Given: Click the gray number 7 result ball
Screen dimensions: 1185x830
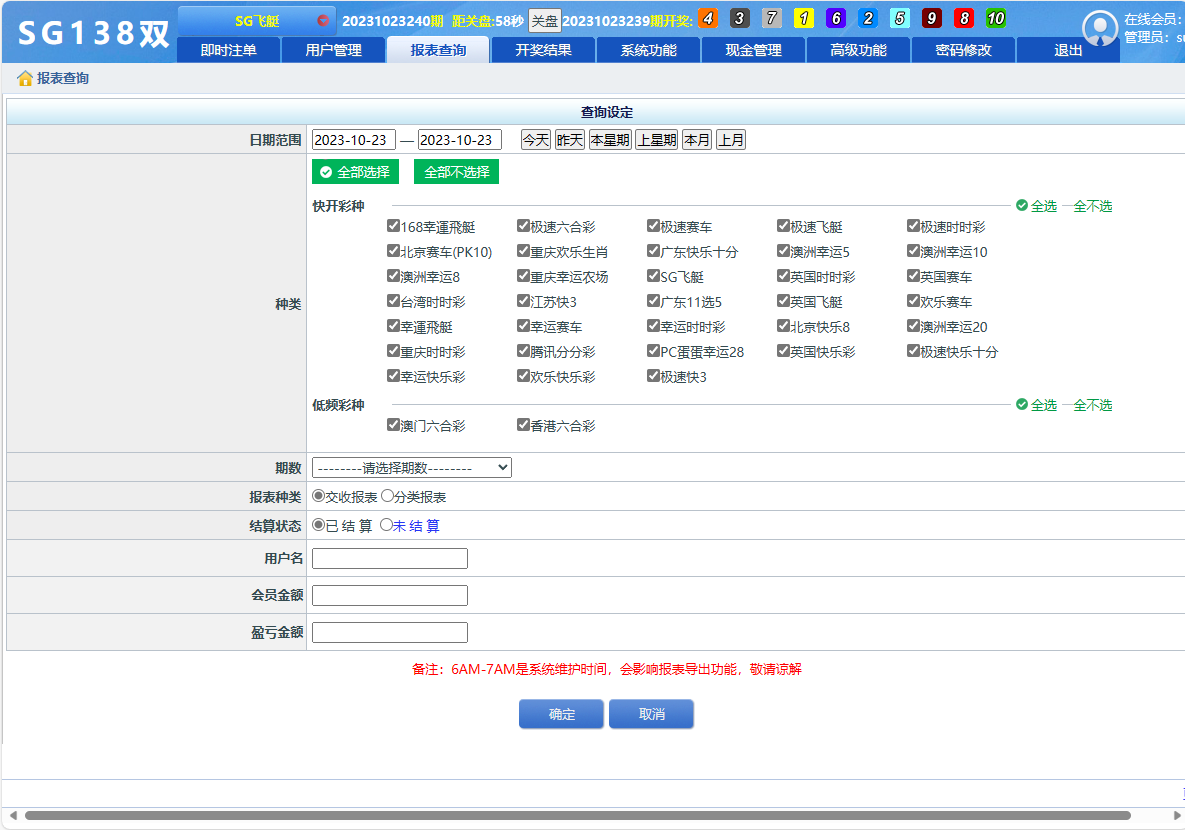Looking at the screenshot, I should pos(772,18).
